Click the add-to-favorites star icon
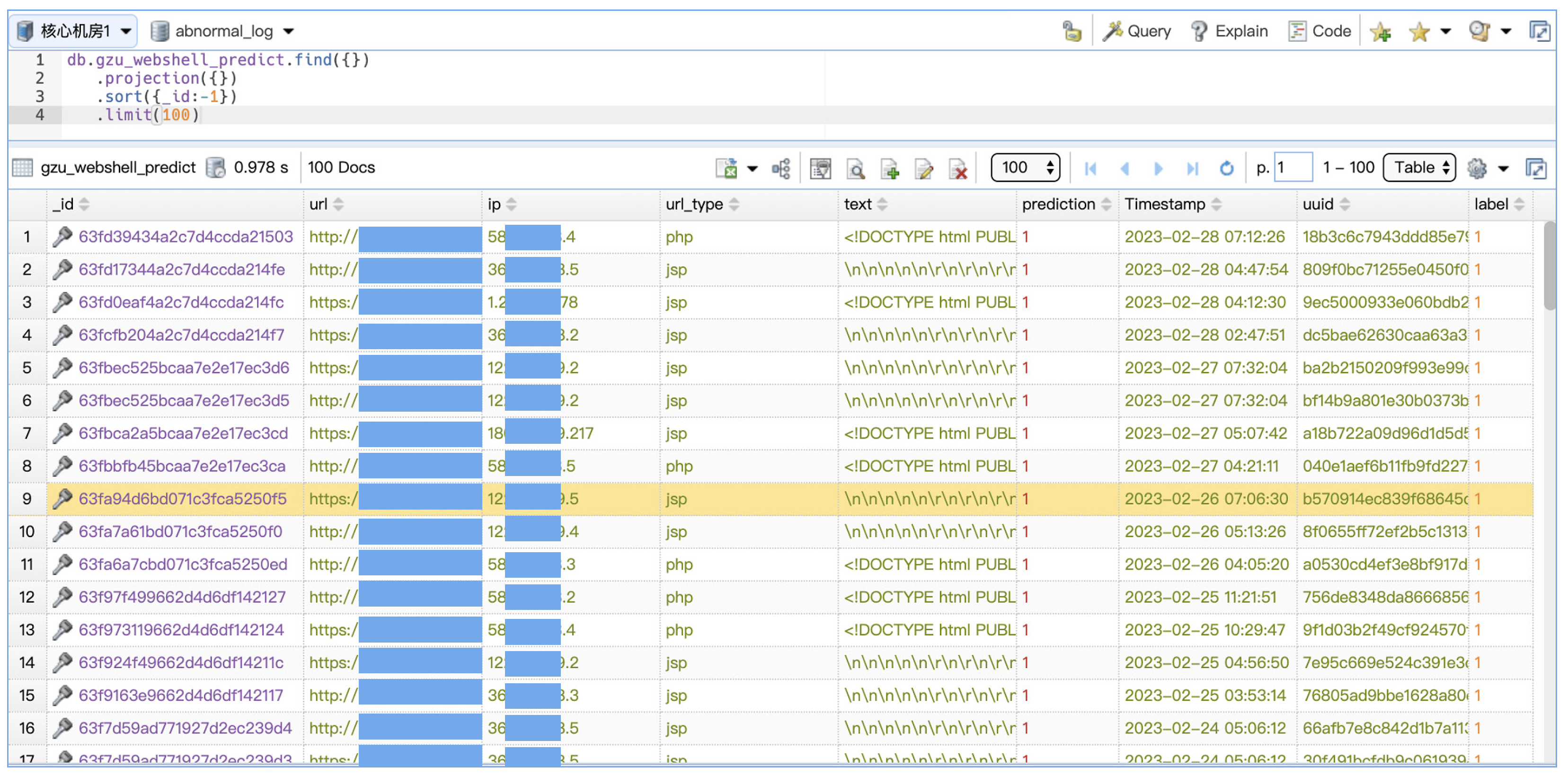Image resolution: width=1568 pixels, height=776 pixels. coord(1380,32)
